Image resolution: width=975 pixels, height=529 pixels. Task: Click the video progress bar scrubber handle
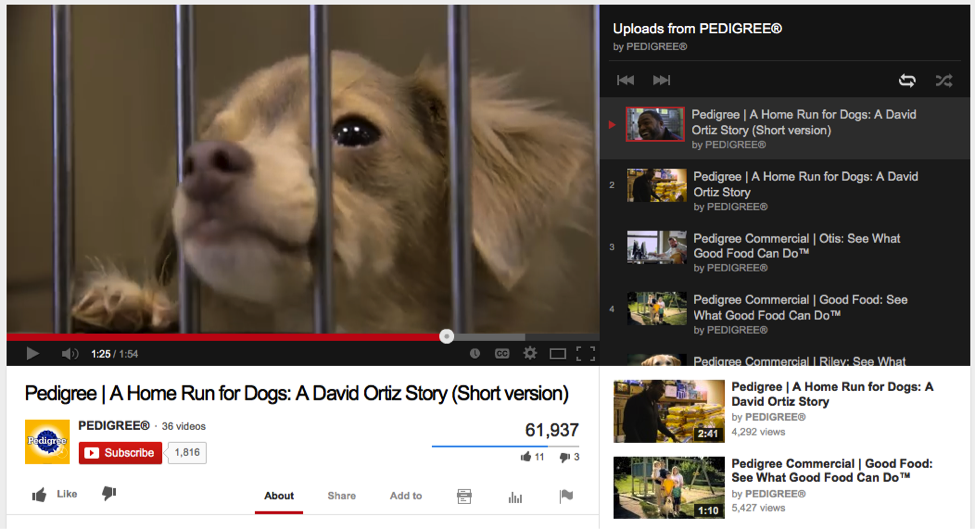pos(446,336)
